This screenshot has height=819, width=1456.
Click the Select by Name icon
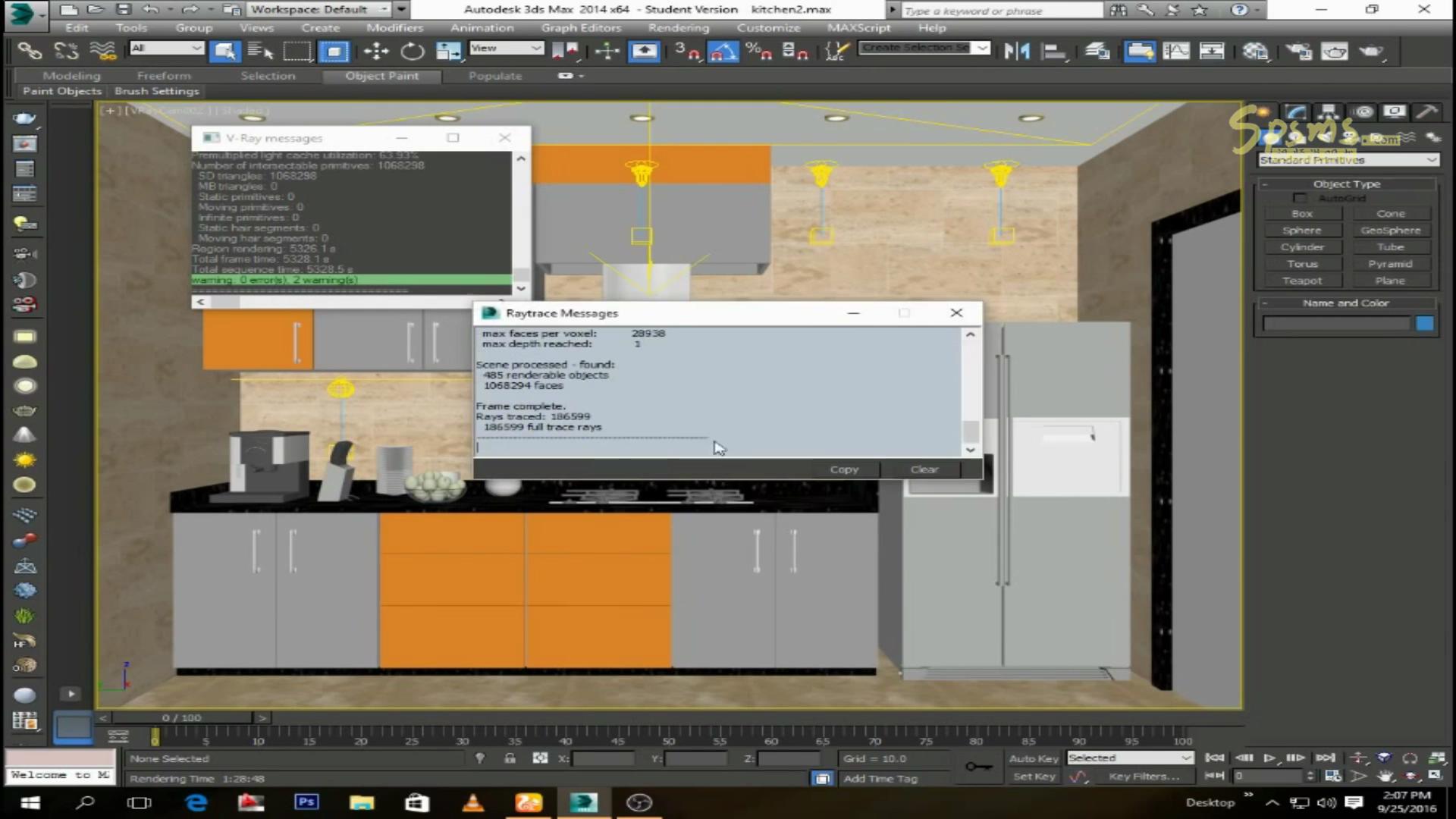(x=260, y=51)
